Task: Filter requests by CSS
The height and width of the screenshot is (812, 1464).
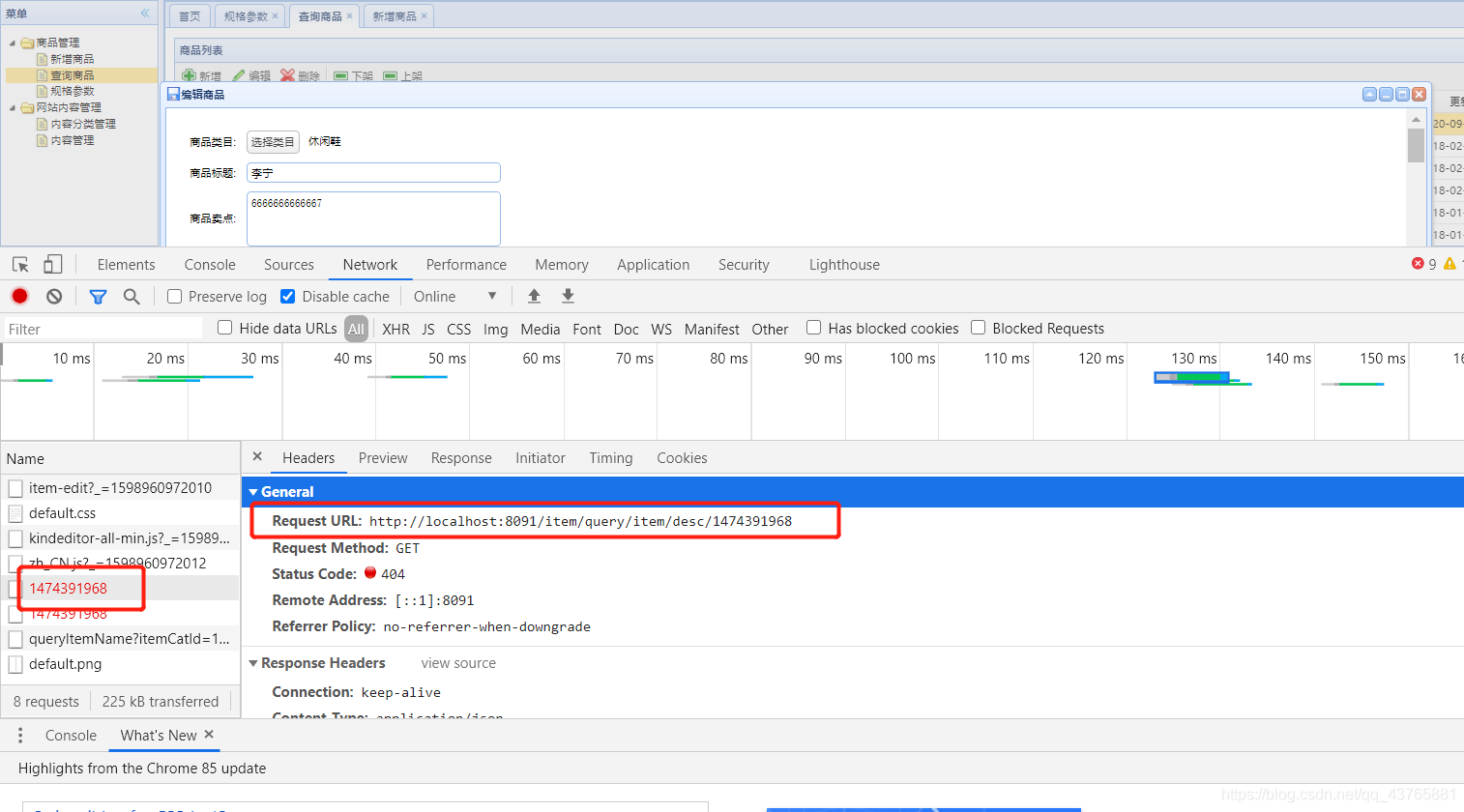Action: [x=459, y=330]
